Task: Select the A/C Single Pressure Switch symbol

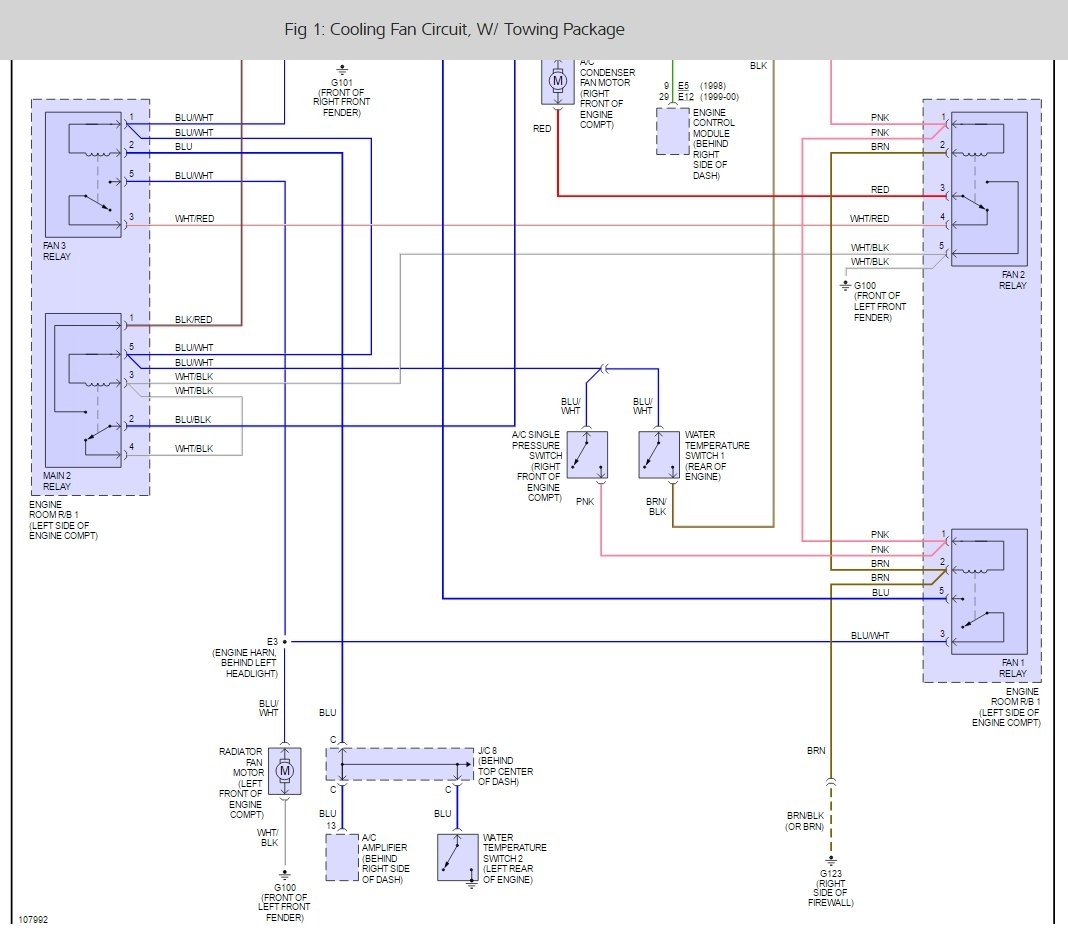Action: [x=586, y=454]
